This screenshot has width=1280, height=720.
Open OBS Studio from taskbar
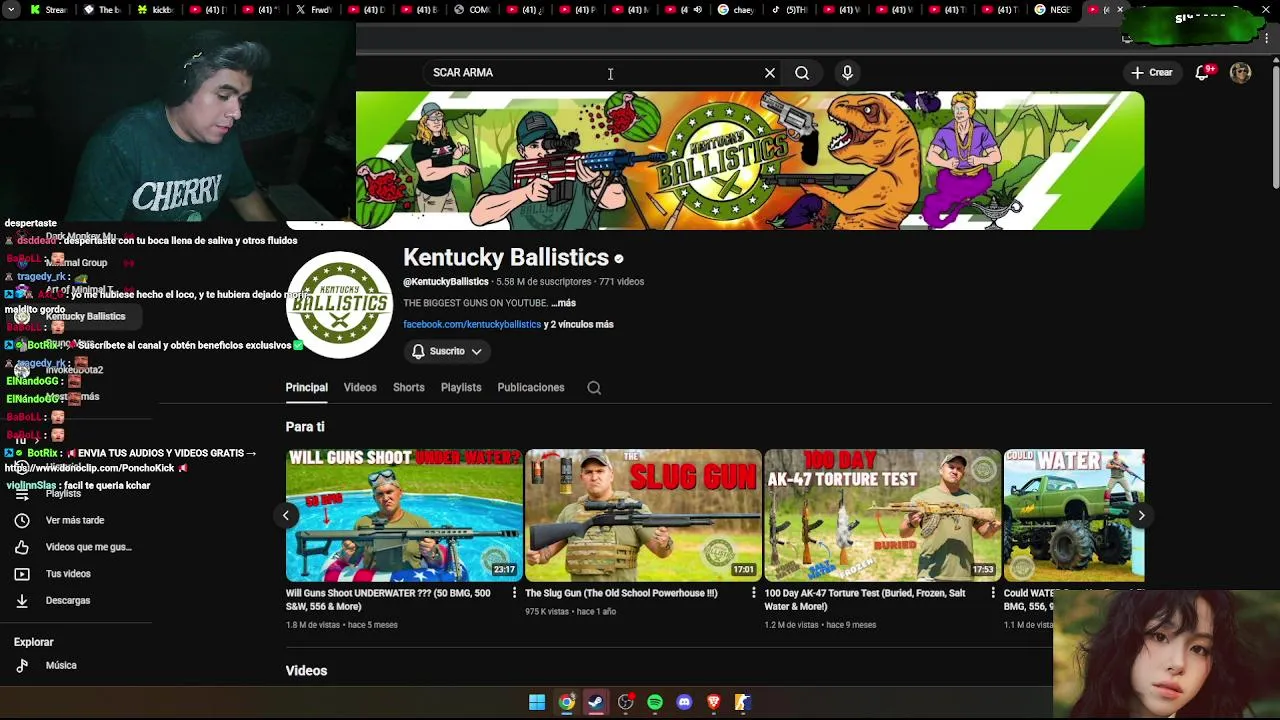(626, 703)
